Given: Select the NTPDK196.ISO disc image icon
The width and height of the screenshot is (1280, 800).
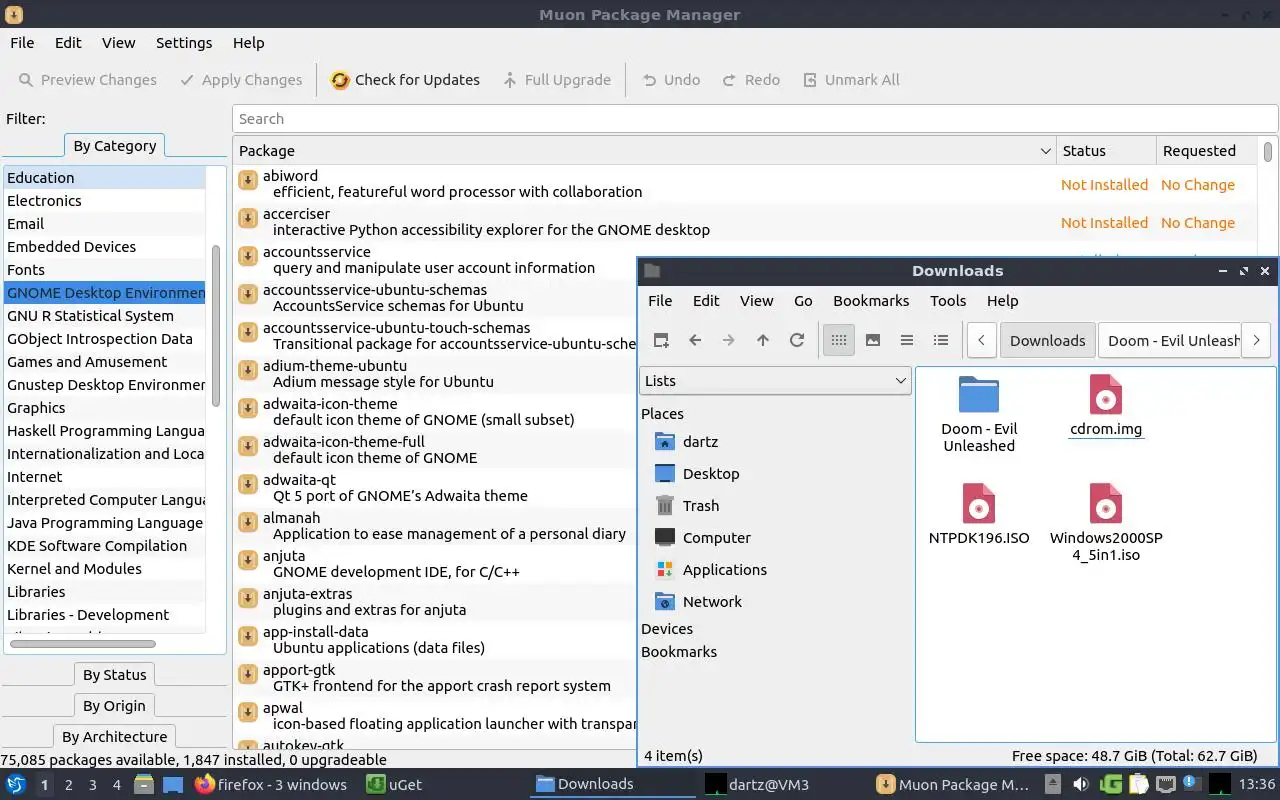Looking at the screenshot, I should 979,503.
